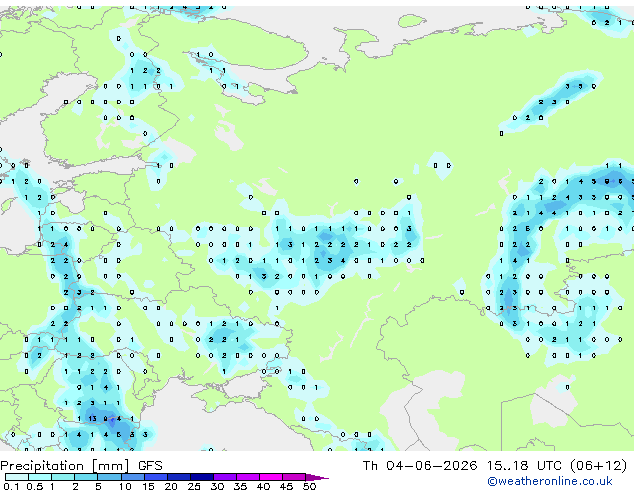Click the '0.5' legend scale label
The image size is (634, 490).
pos(35,486)
